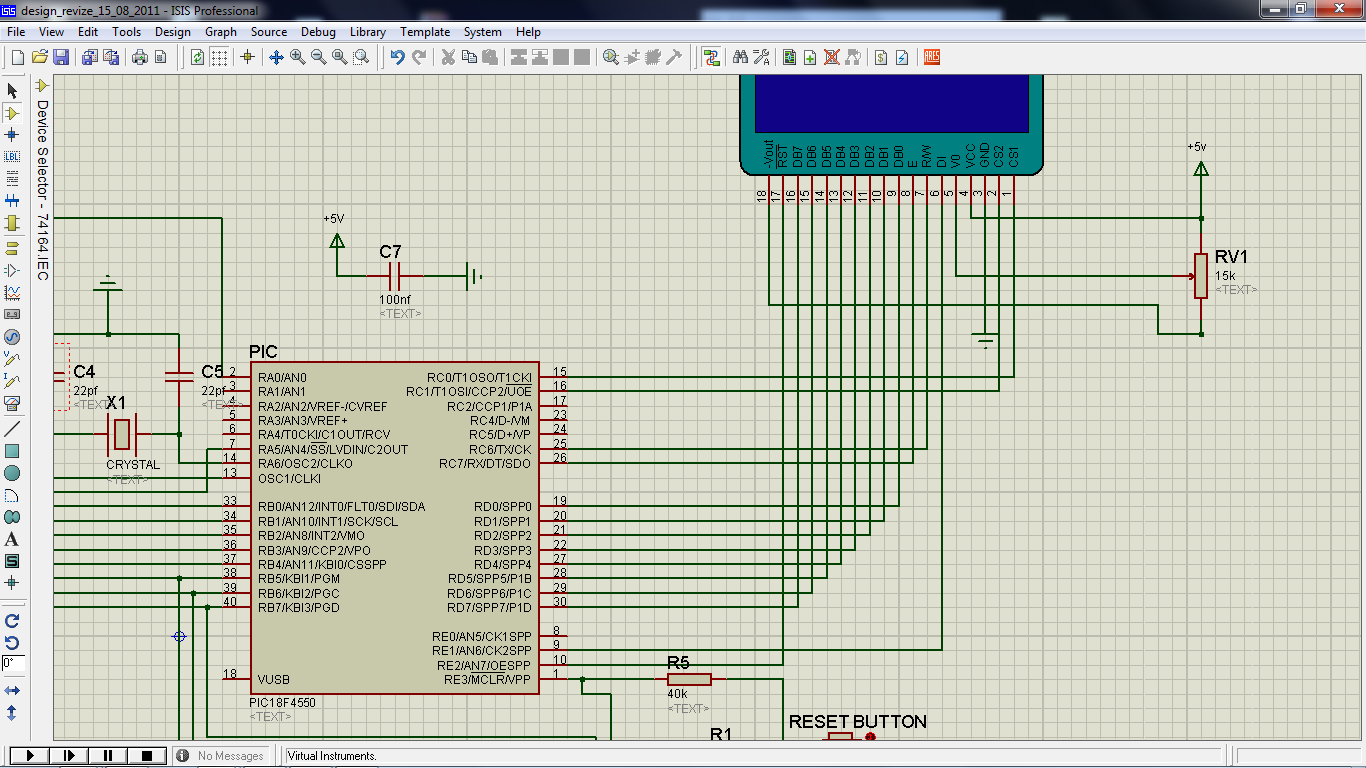Image resolution: width=1366 pixels, height=768 pixels.
Task: Select the RV1 potentiometer component
Action: 1201,275
